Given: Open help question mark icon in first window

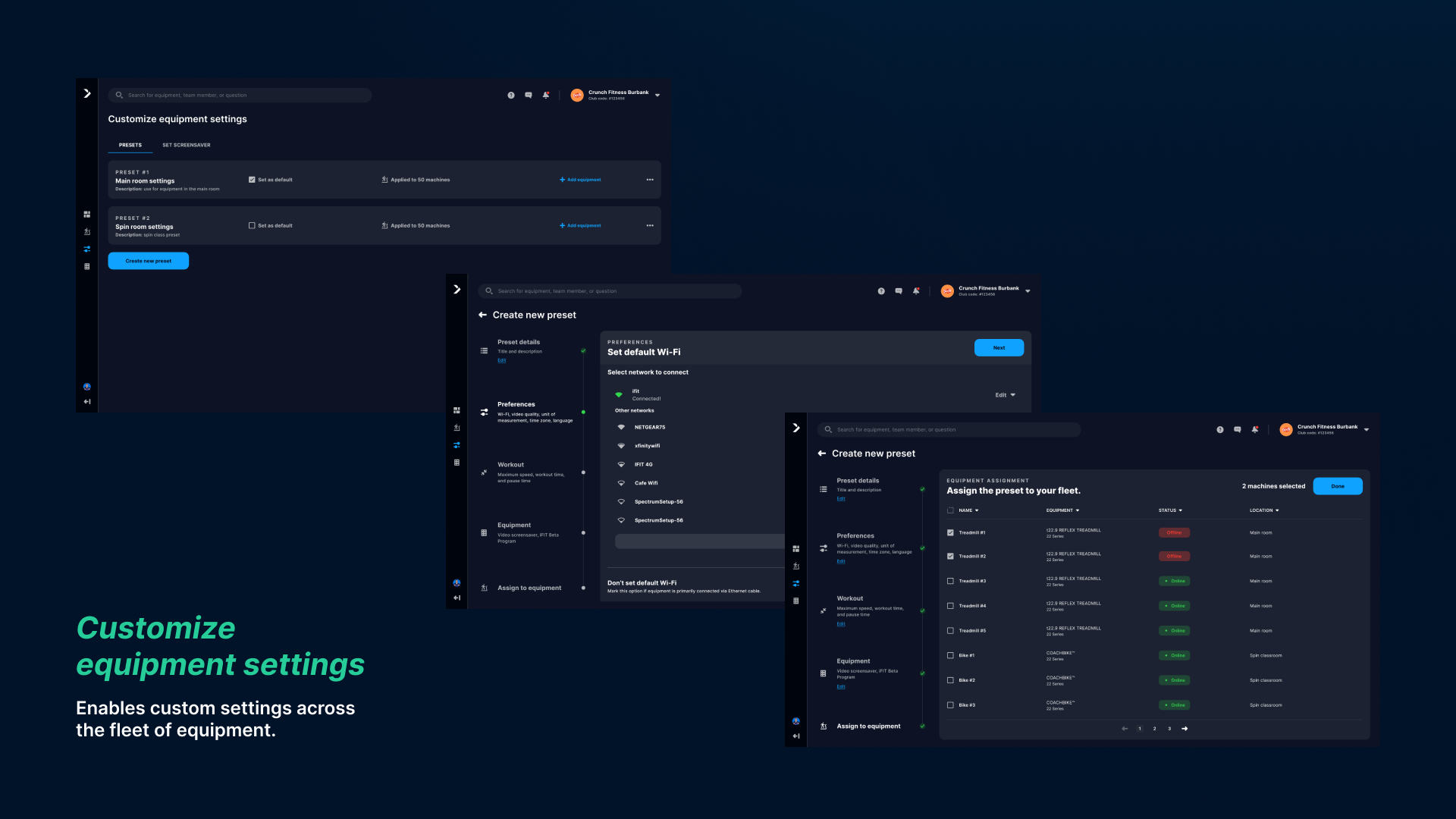Looking at the screenshot, I should point(511,96).
